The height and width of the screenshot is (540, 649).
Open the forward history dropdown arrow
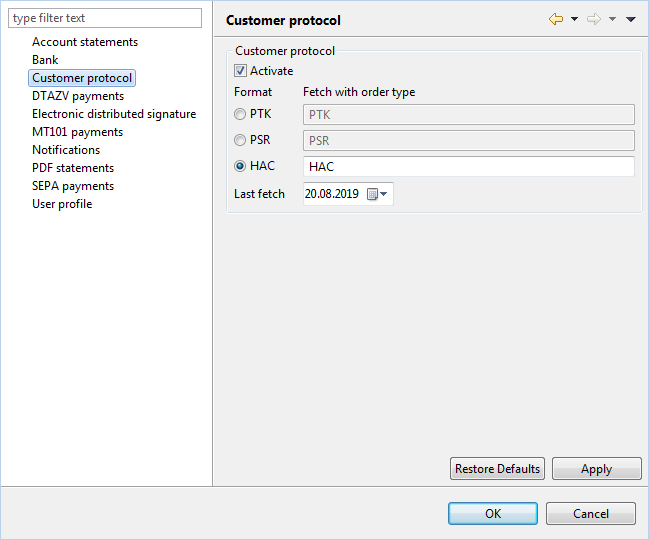[613, 19]
